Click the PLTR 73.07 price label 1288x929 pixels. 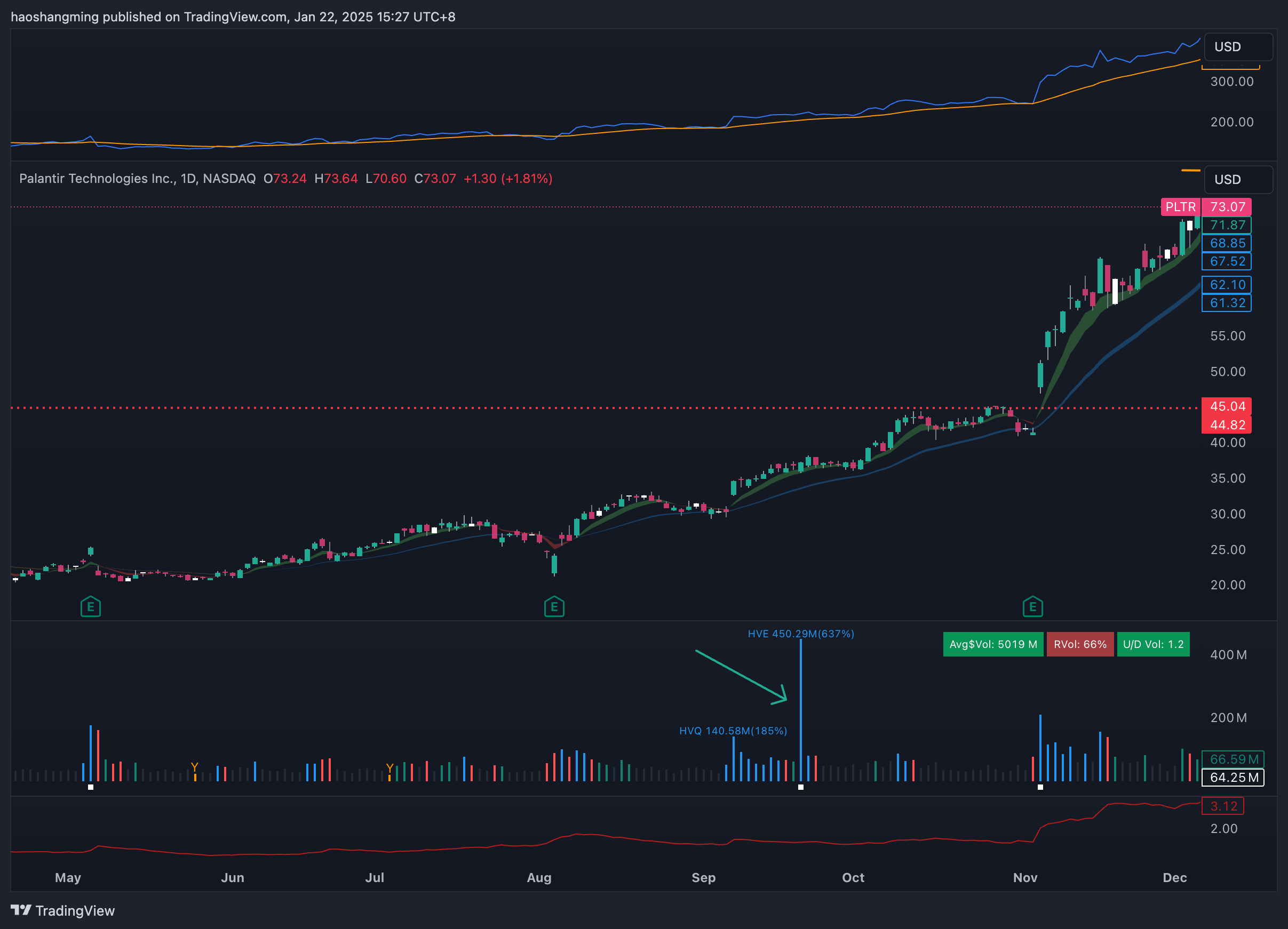[x=1206, y=206]
